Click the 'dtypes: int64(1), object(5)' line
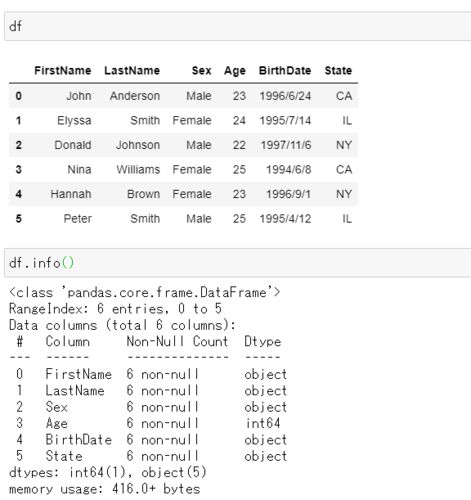 click(x=108, y=472)
